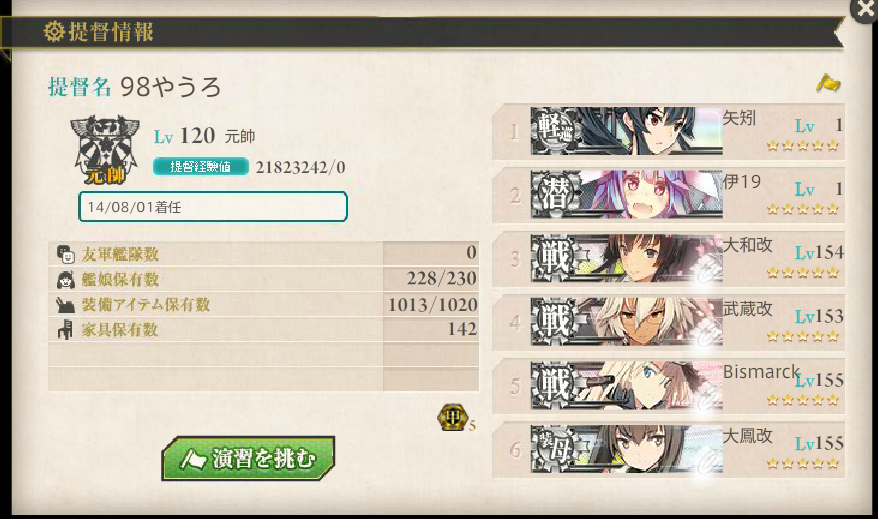
Task: Close the admiral info panel
Action: pyautogui.click(x=865, y=10)
